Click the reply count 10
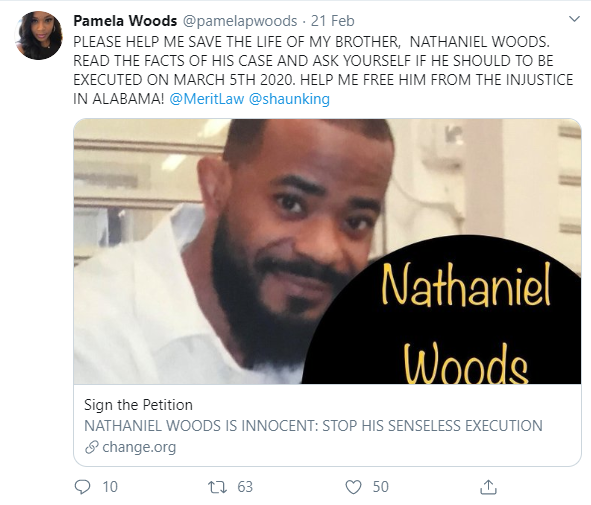This screenshot has width=591, height=505. coord(110,487)
